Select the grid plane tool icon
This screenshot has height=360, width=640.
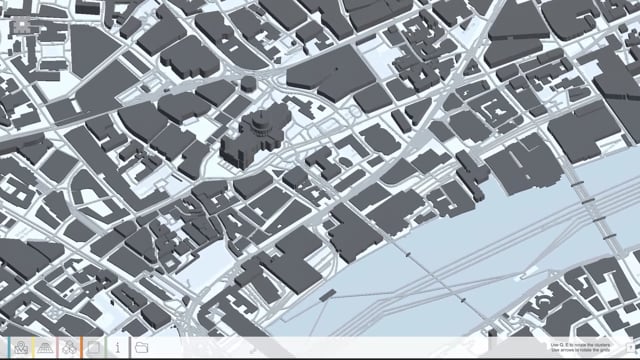pyautogui.click(x=45, y=348)
